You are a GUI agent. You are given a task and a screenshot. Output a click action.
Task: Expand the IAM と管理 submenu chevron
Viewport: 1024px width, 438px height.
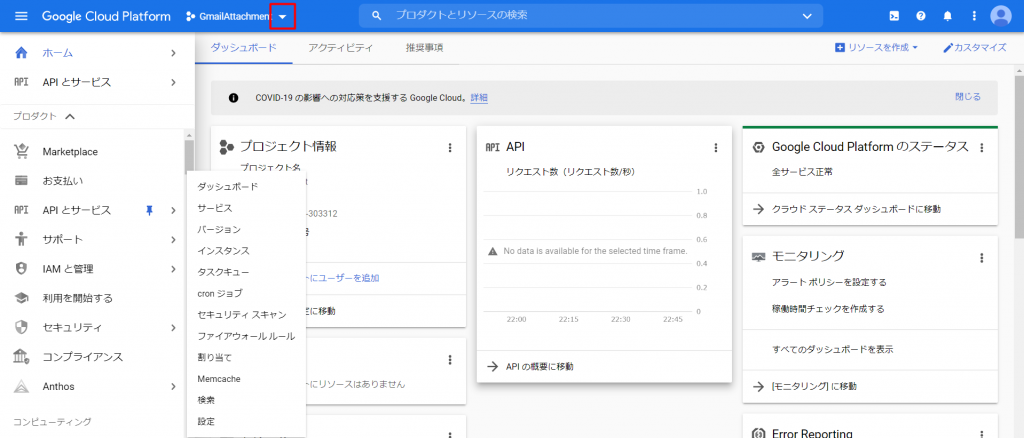[x=173, y=269]
